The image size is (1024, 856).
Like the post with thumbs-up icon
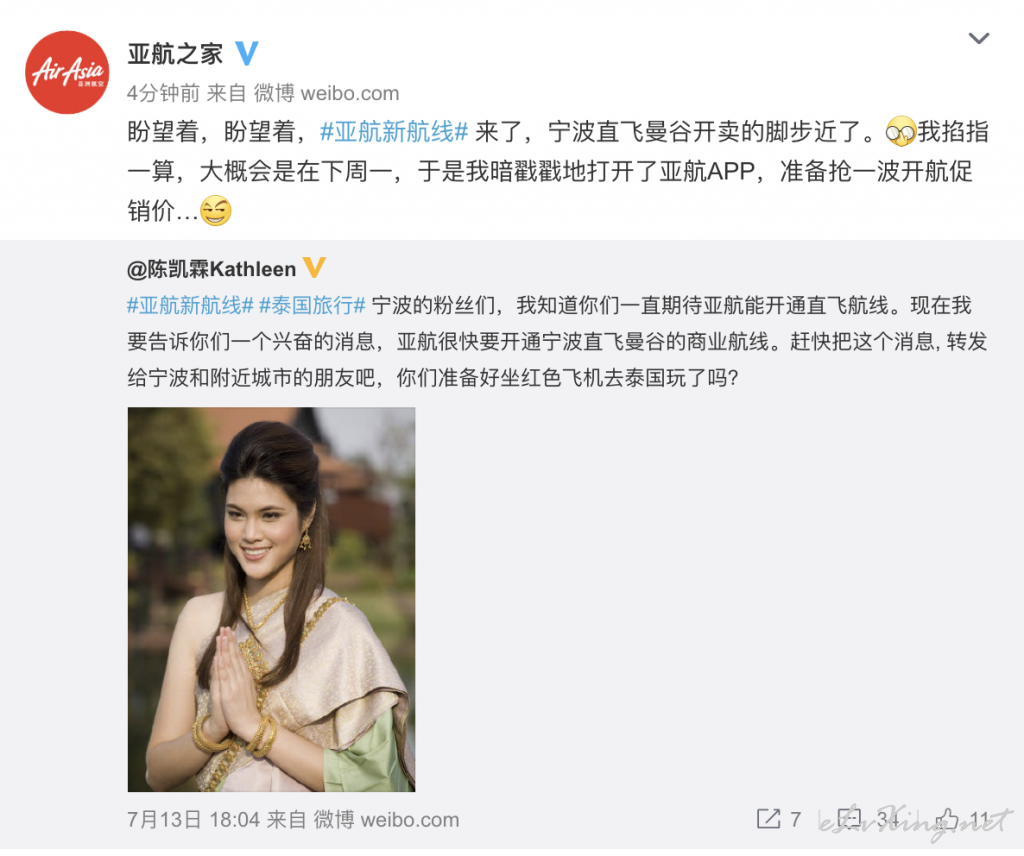click(x=948, y=819)
